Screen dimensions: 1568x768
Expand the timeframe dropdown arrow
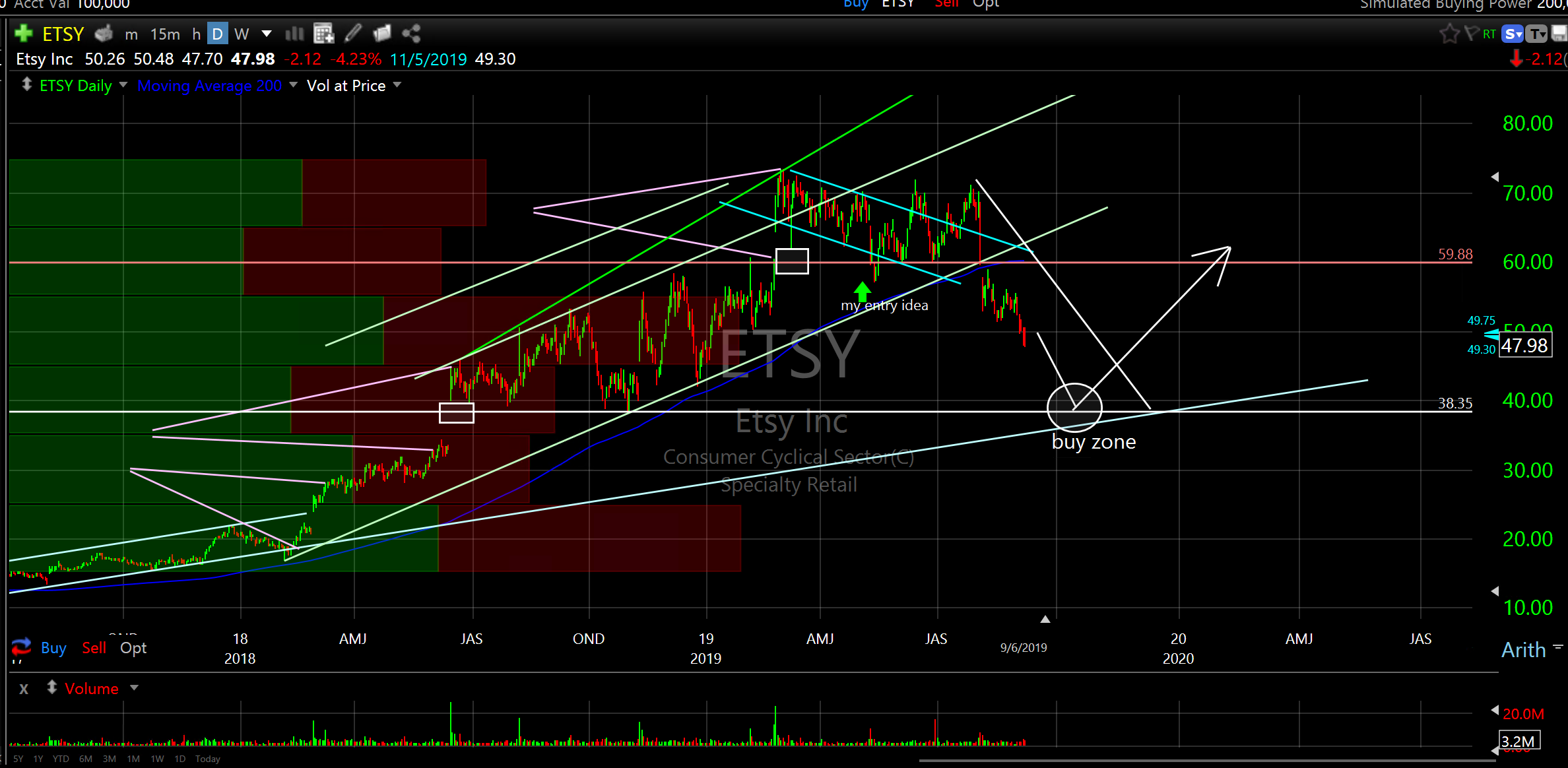tap(267, 34)
